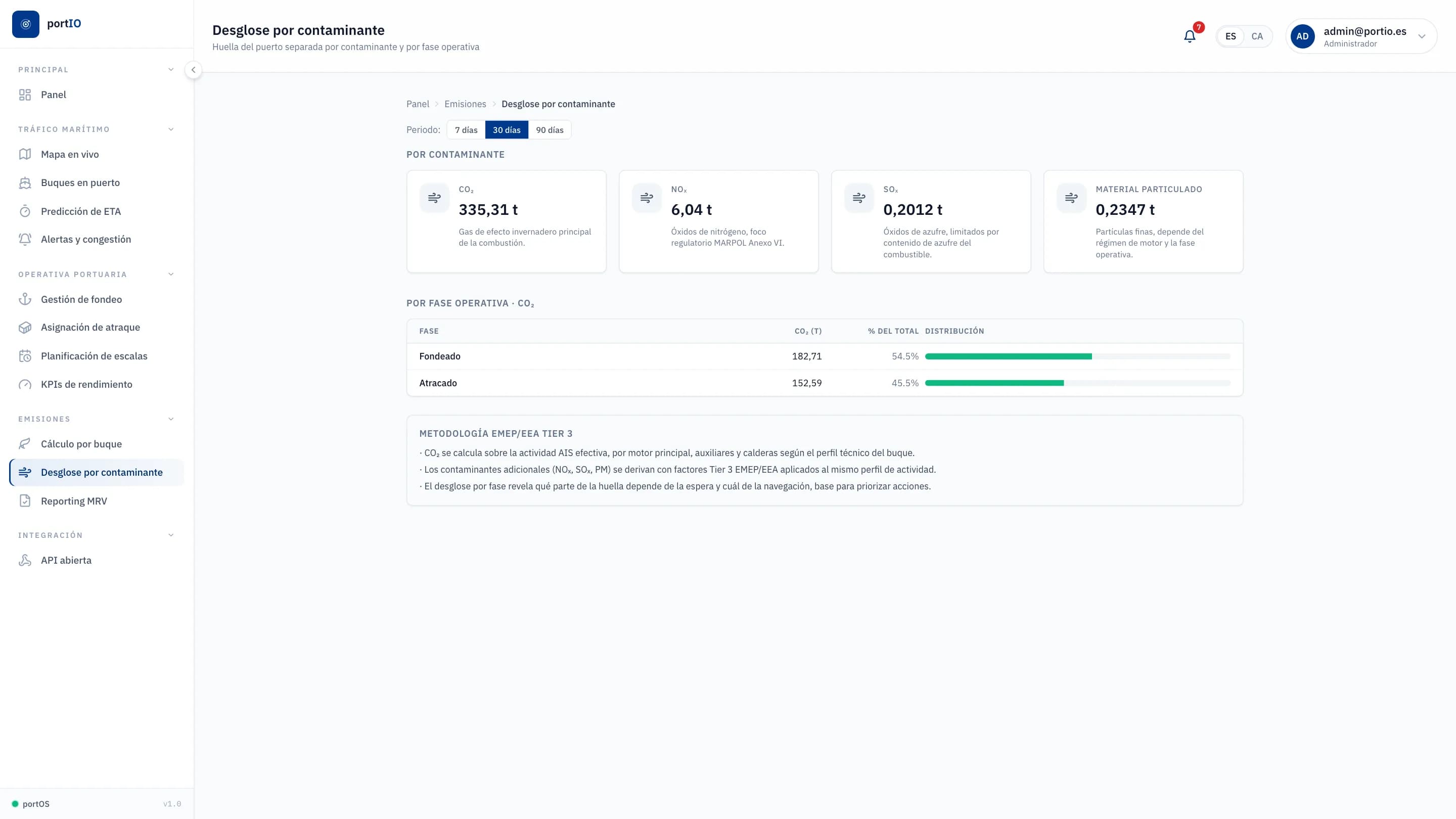Click the Mapa en vivo map icon

25,154
